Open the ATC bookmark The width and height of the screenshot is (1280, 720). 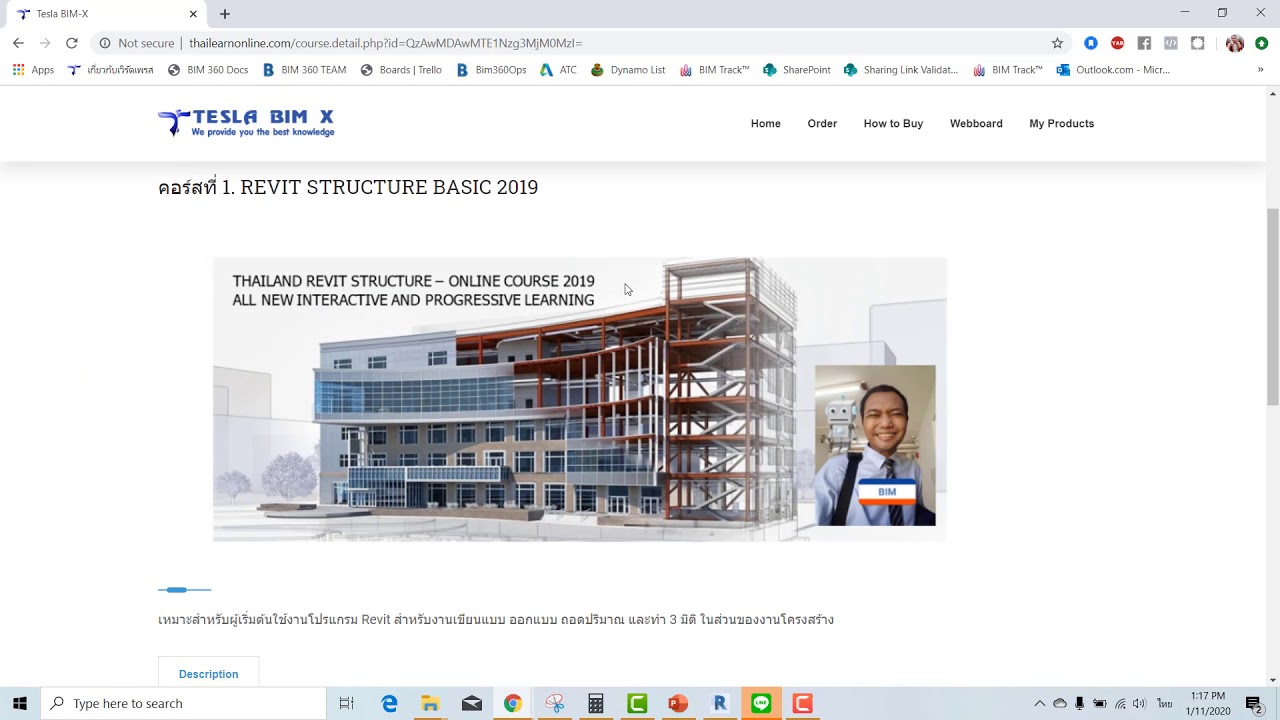tap(558, 70)
